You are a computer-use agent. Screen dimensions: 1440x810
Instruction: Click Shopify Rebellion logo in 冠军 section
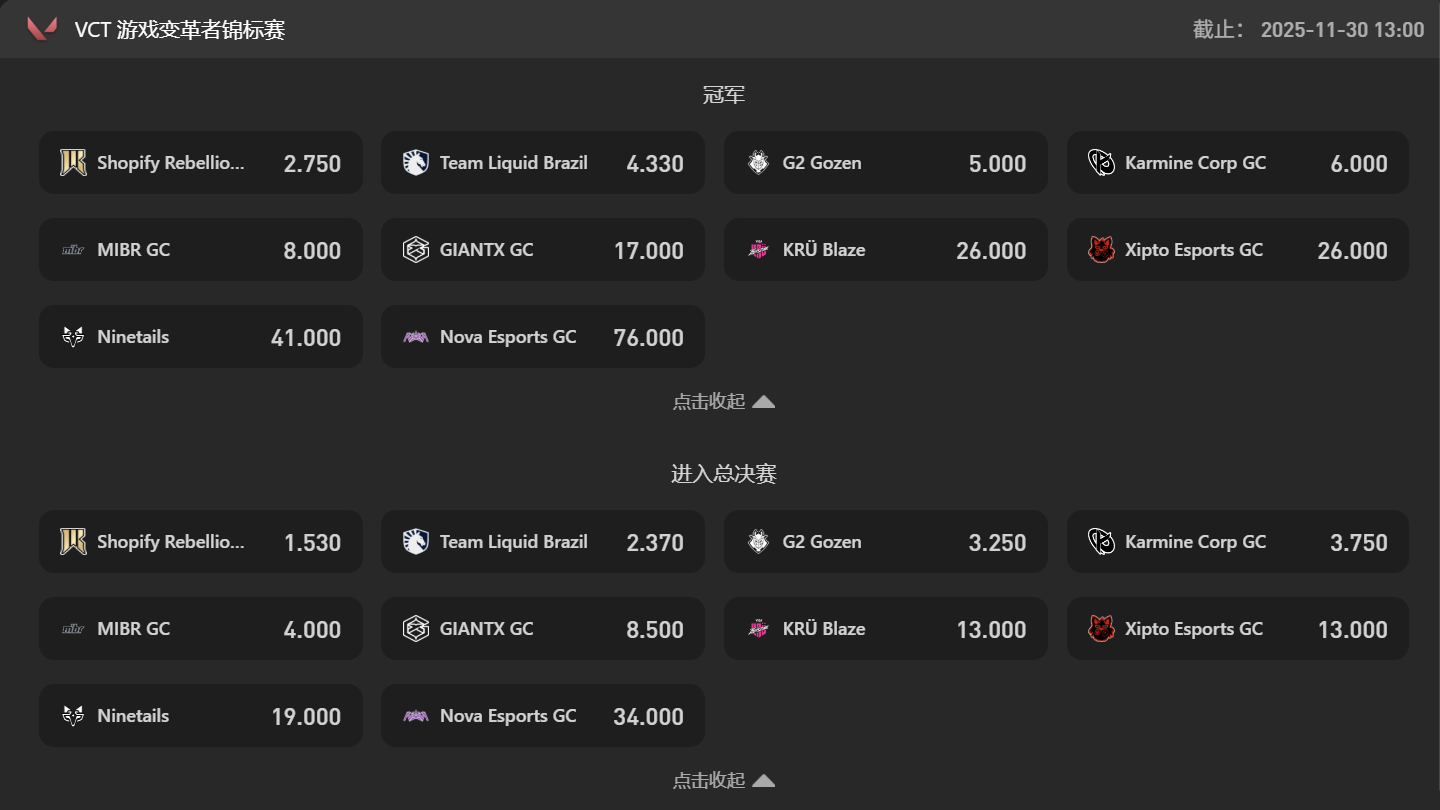(73, 163)
